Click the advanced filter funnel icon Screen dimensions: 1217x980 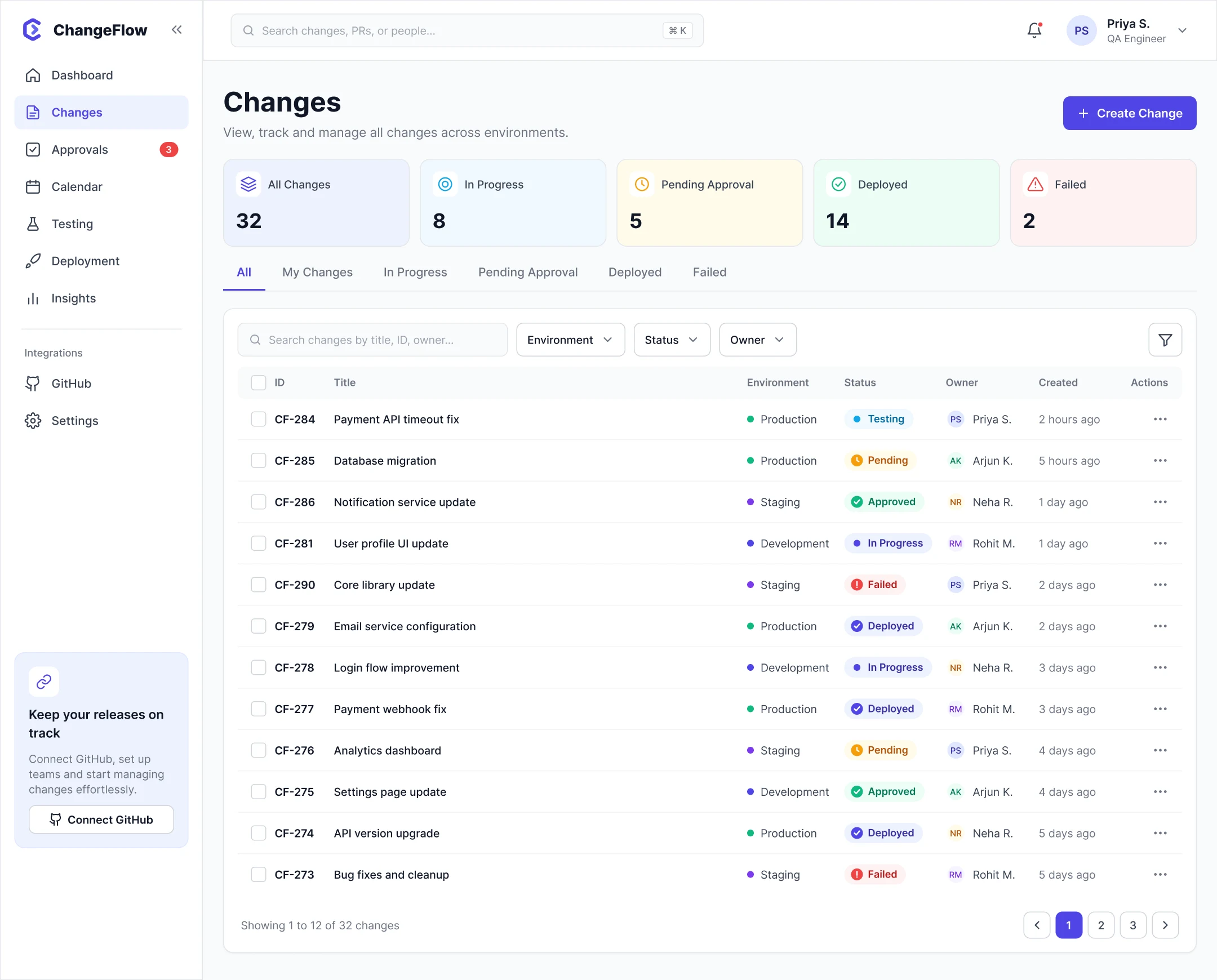(1165, 340)
